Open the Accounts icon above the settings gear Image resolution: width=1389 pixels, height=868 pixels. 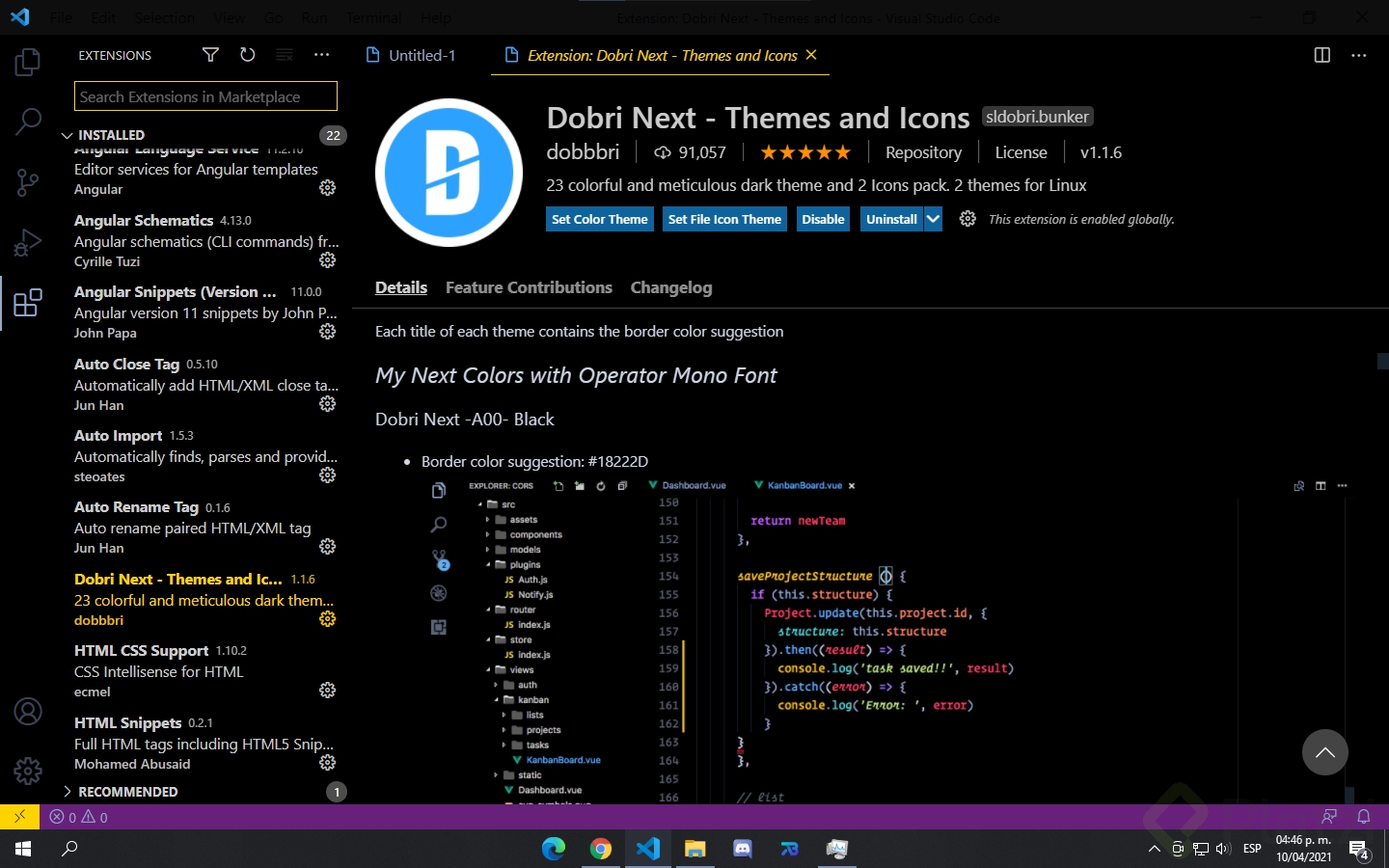(27, 711)
